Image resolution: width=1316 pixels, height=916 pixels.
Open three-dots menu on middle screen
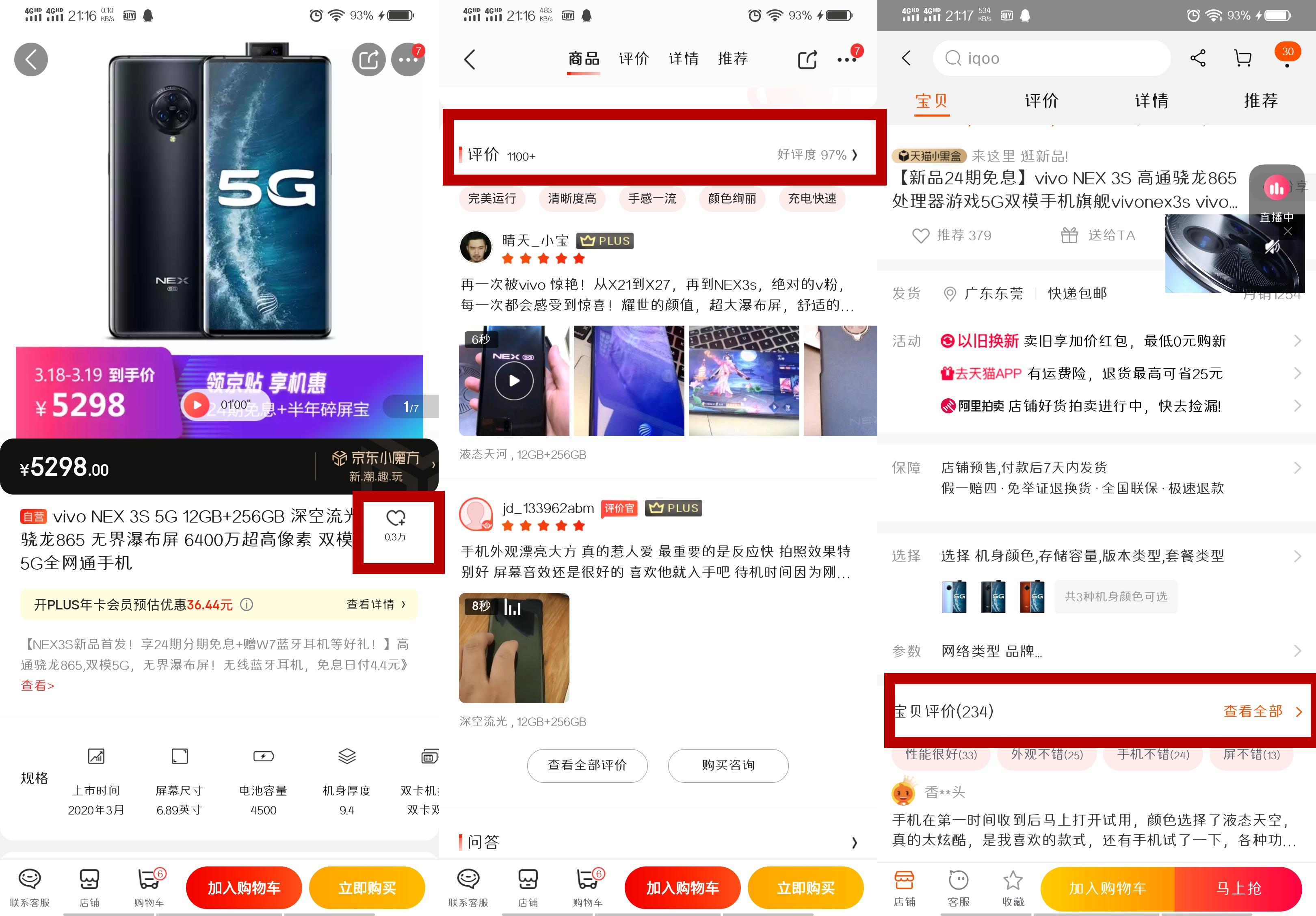[x=846, y=59]
